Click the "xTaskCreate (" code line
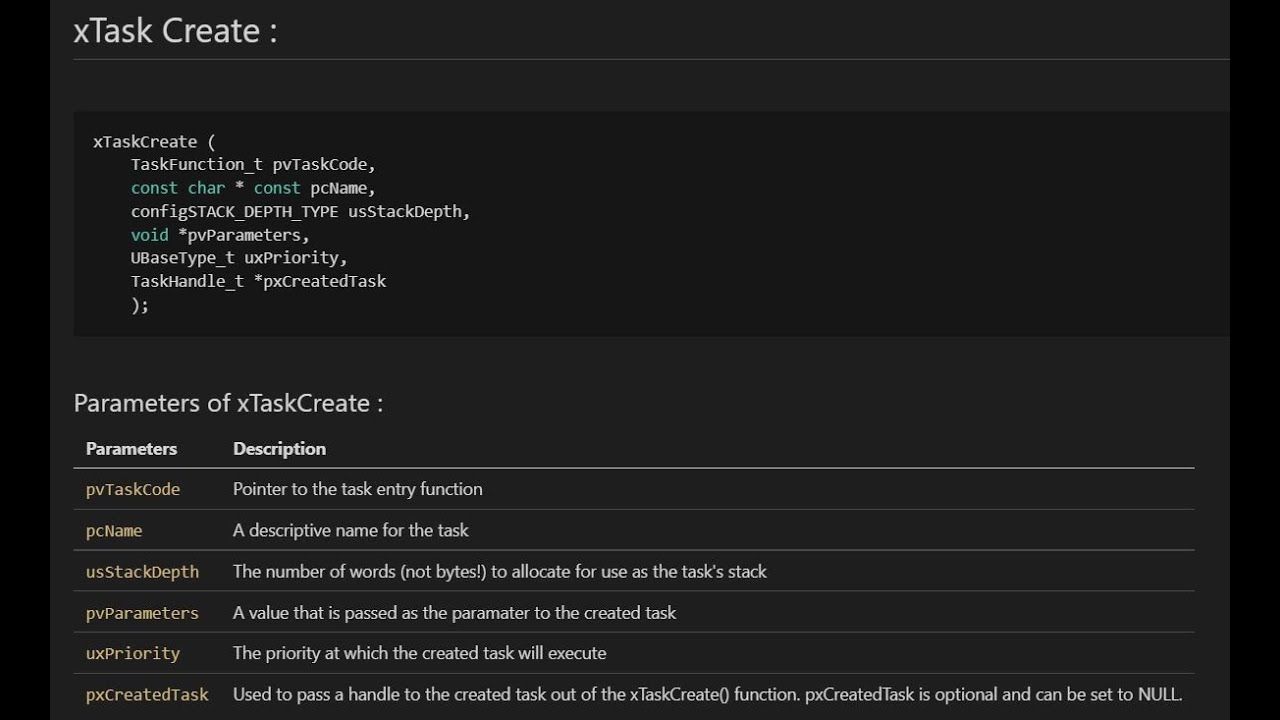 click(154, 141)
